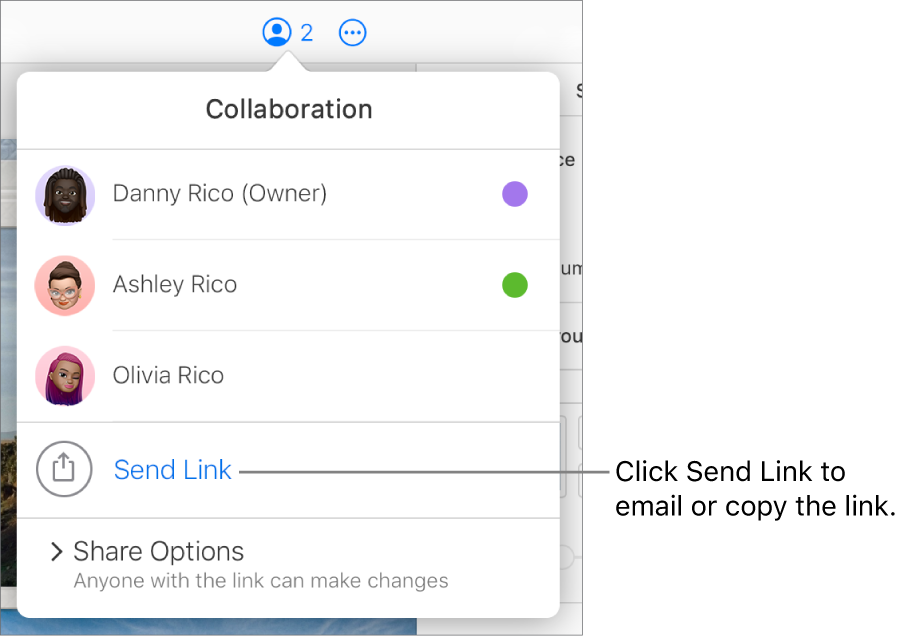The height and width of the screenshot is (636, 908).
Task: Toggle Olivia Rico's active status
Action: [x=515, y=376]
